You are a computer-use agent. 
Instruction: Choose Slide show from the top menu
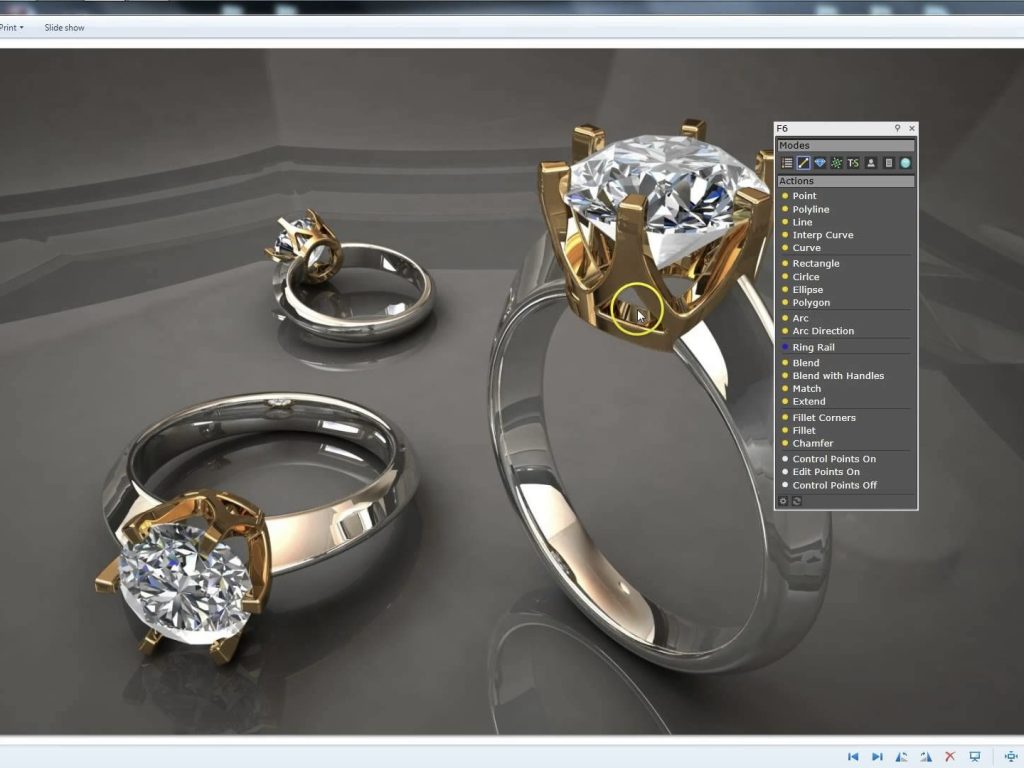pos(64,28)
